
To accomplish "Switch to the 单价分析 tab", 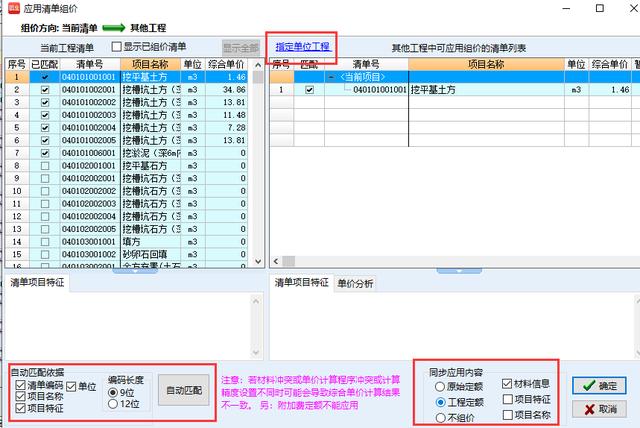I will (355, 283).
